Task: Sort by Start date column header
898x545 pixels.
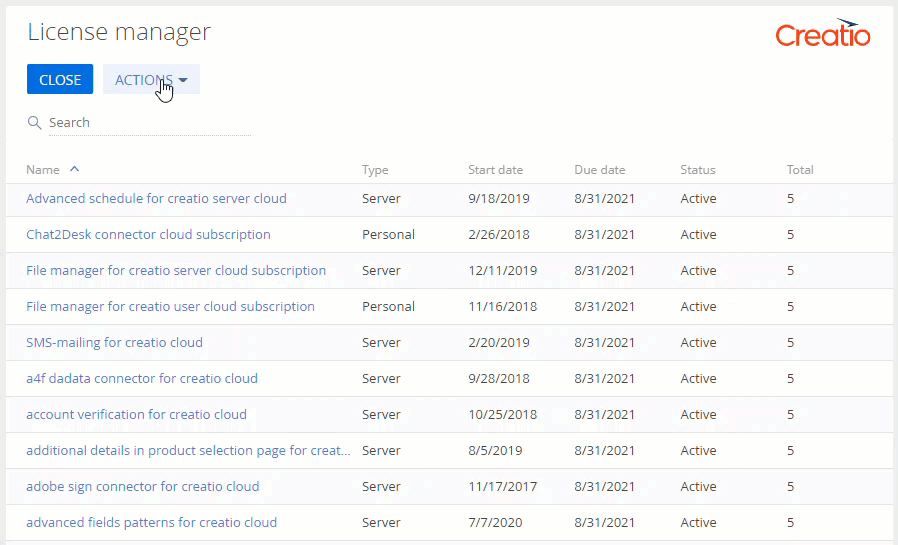Action: coord(495,170)
